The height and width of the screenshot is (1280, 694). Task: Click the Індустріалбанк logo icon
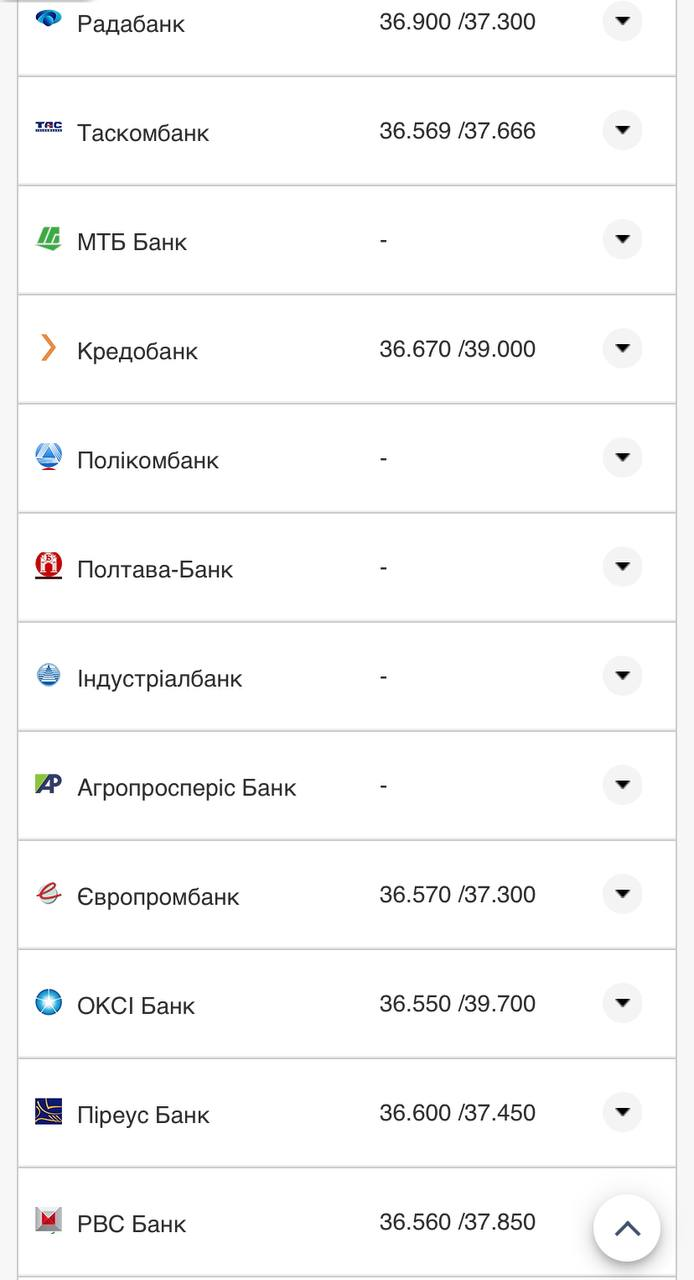coord(48,675)
